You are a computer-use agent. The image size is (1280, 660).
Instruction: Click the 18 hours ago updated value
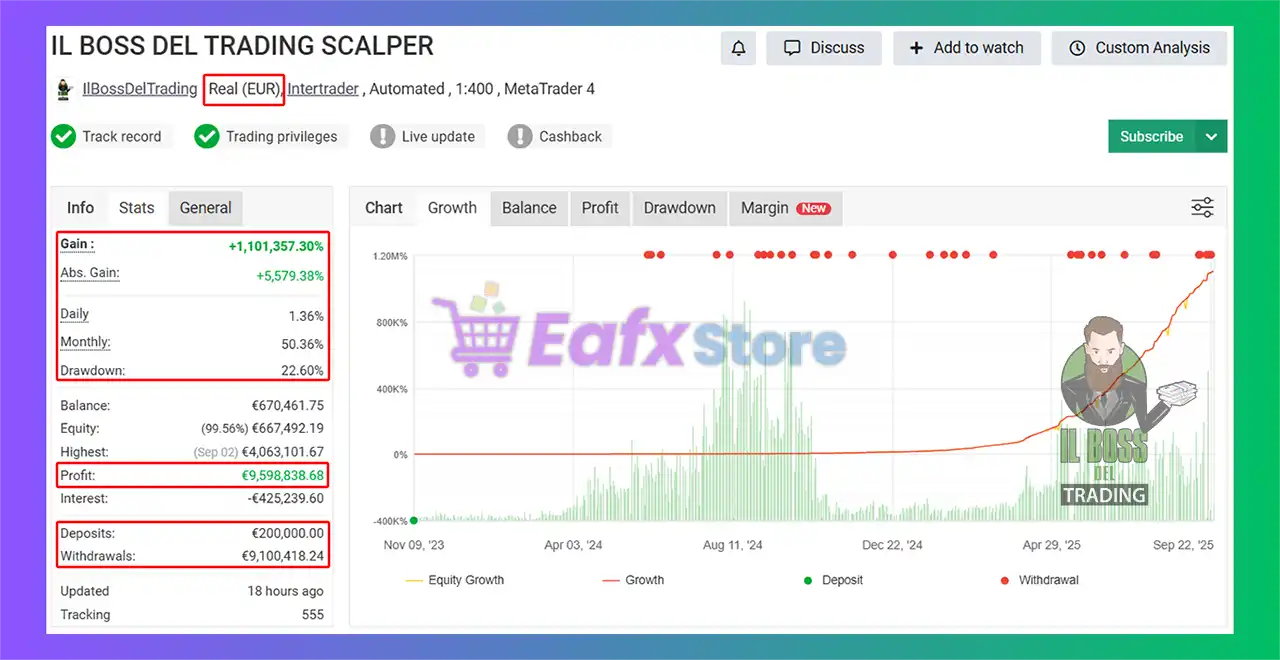(286, 591)
